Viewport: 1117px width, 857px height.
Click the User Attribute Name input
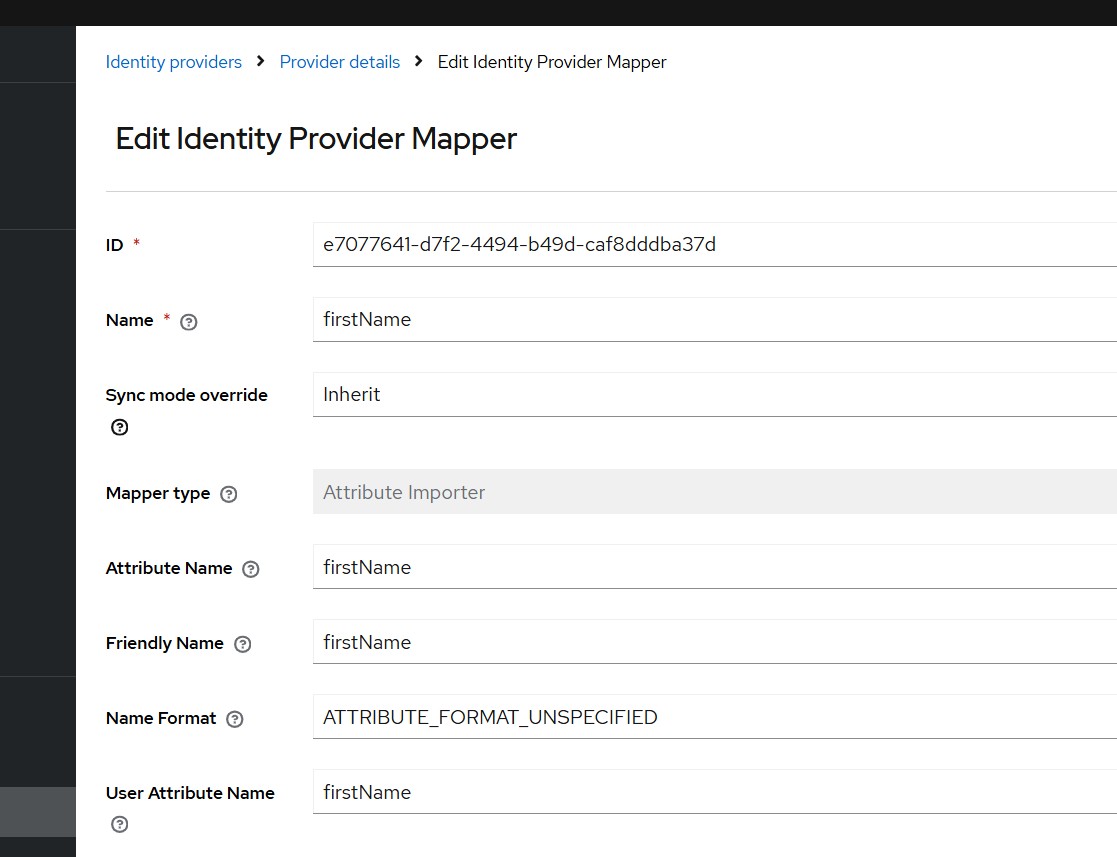tap(700, 791)
